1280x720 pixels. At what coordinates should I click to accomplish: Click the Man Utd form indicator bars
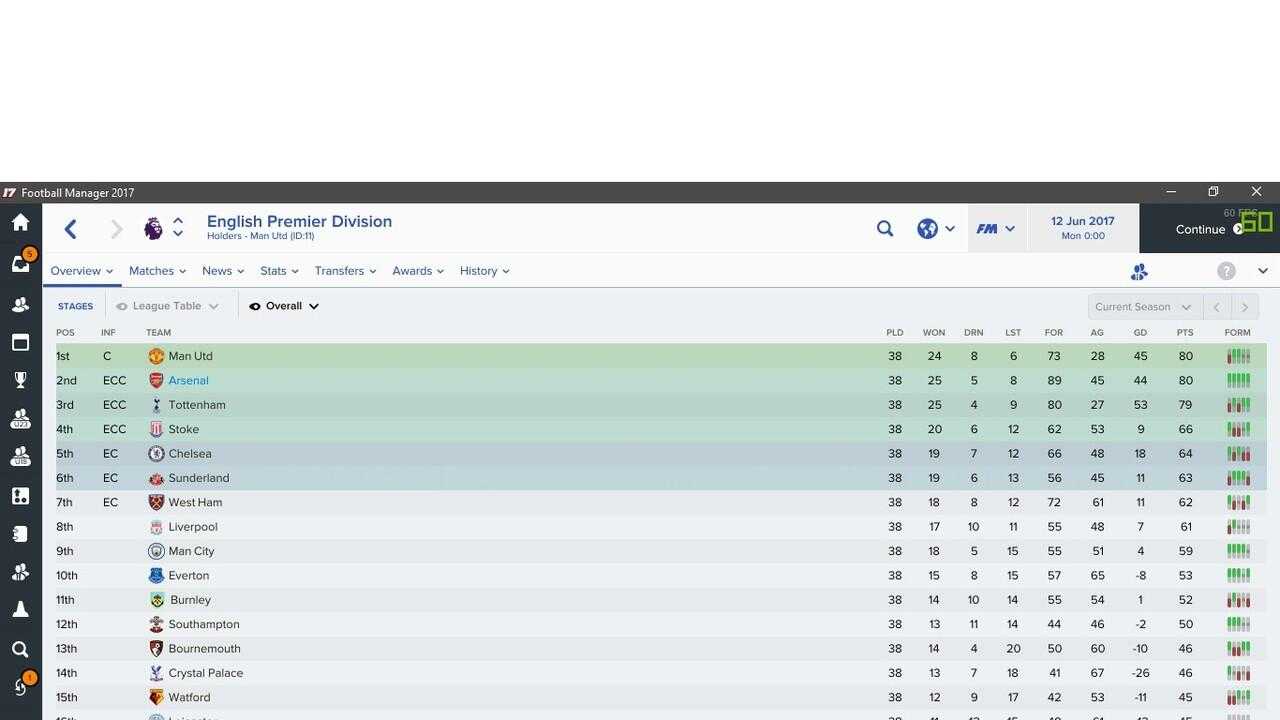point(1238,356)
